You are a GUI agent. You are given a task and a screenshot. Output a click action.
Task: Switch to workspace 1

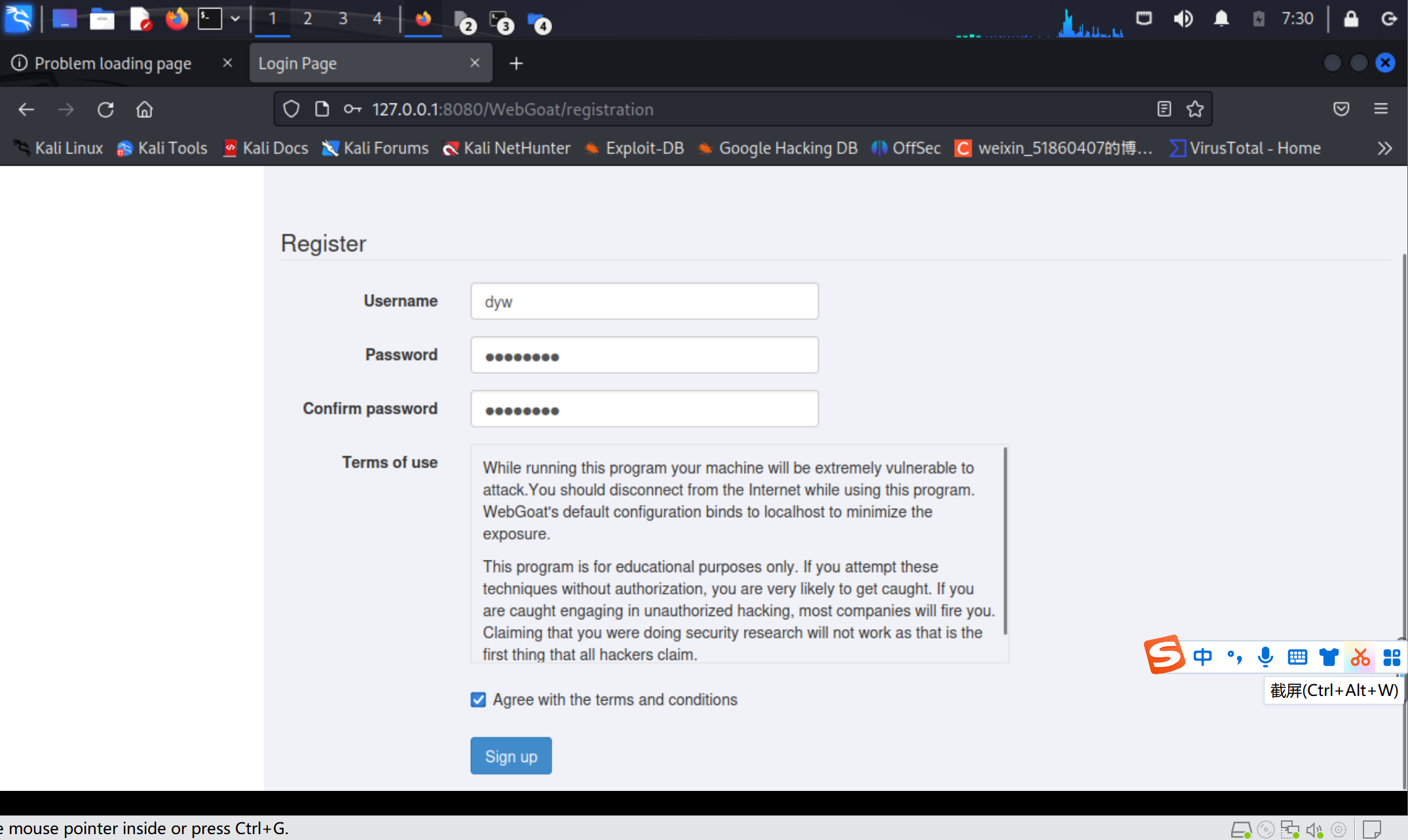272,19
